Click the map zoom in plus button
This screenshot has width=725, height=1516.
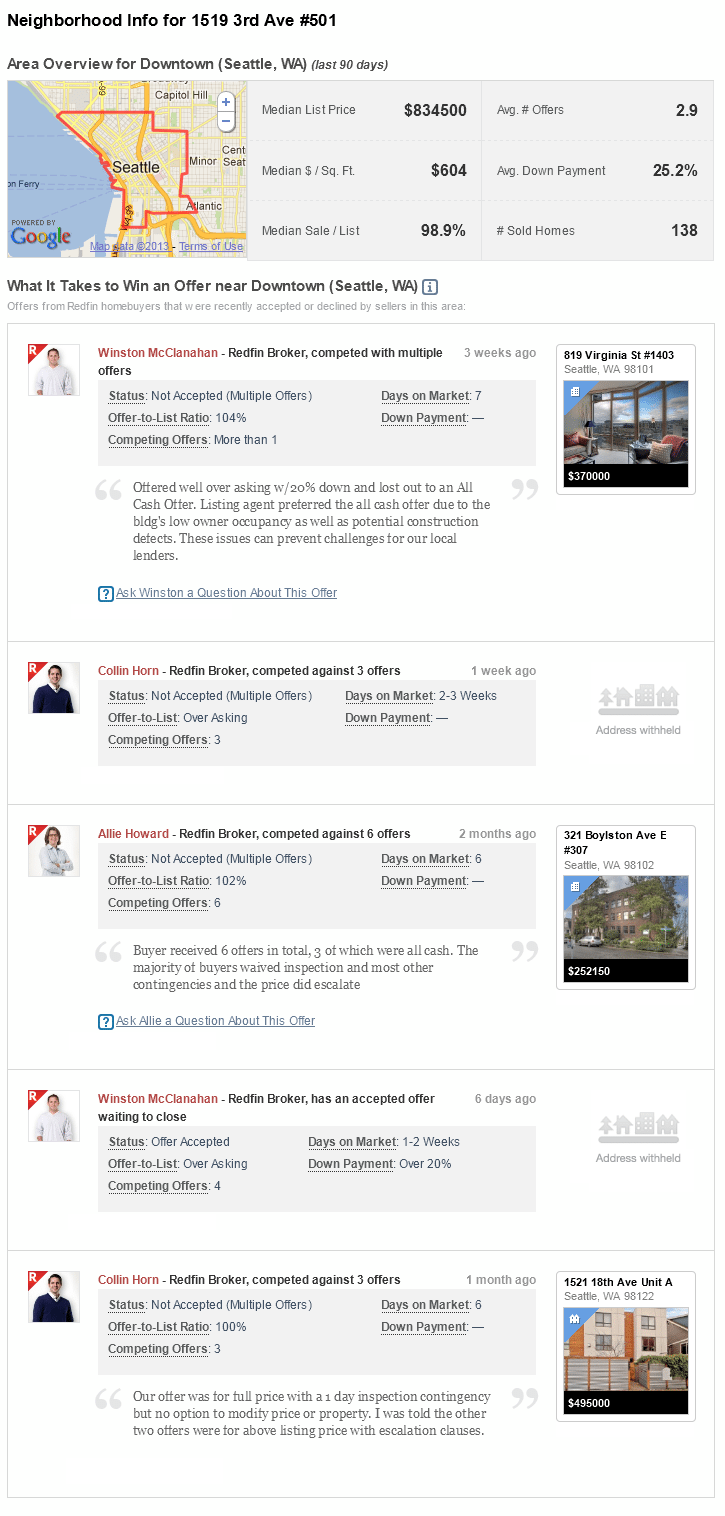[x=226, y=102]
